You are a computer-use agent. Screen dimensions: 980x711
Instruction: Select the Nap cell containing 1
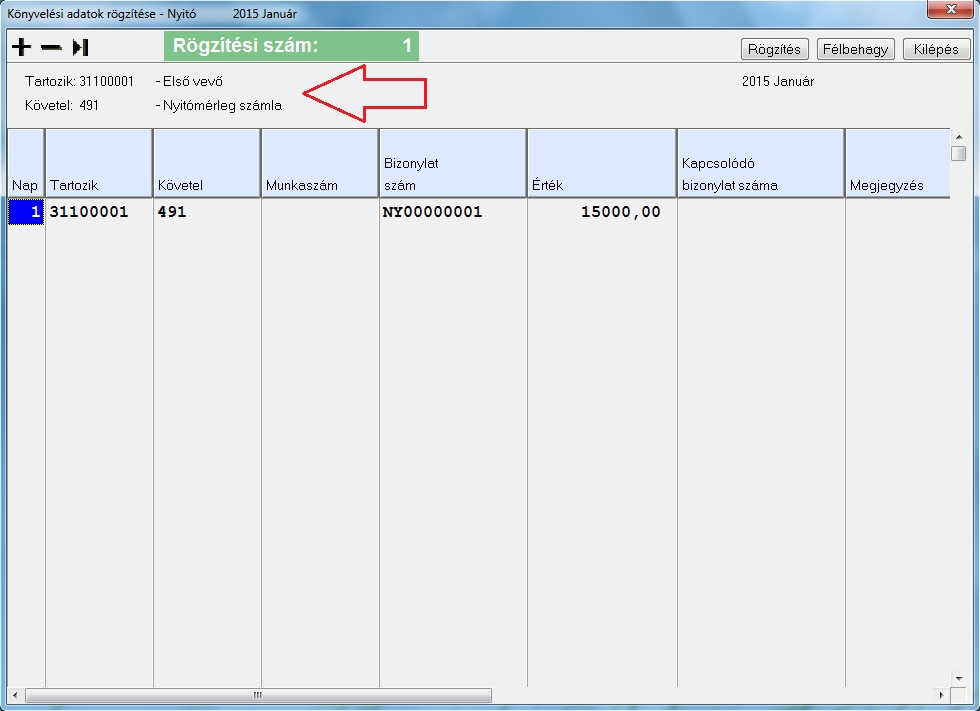(x=26, y=212)
